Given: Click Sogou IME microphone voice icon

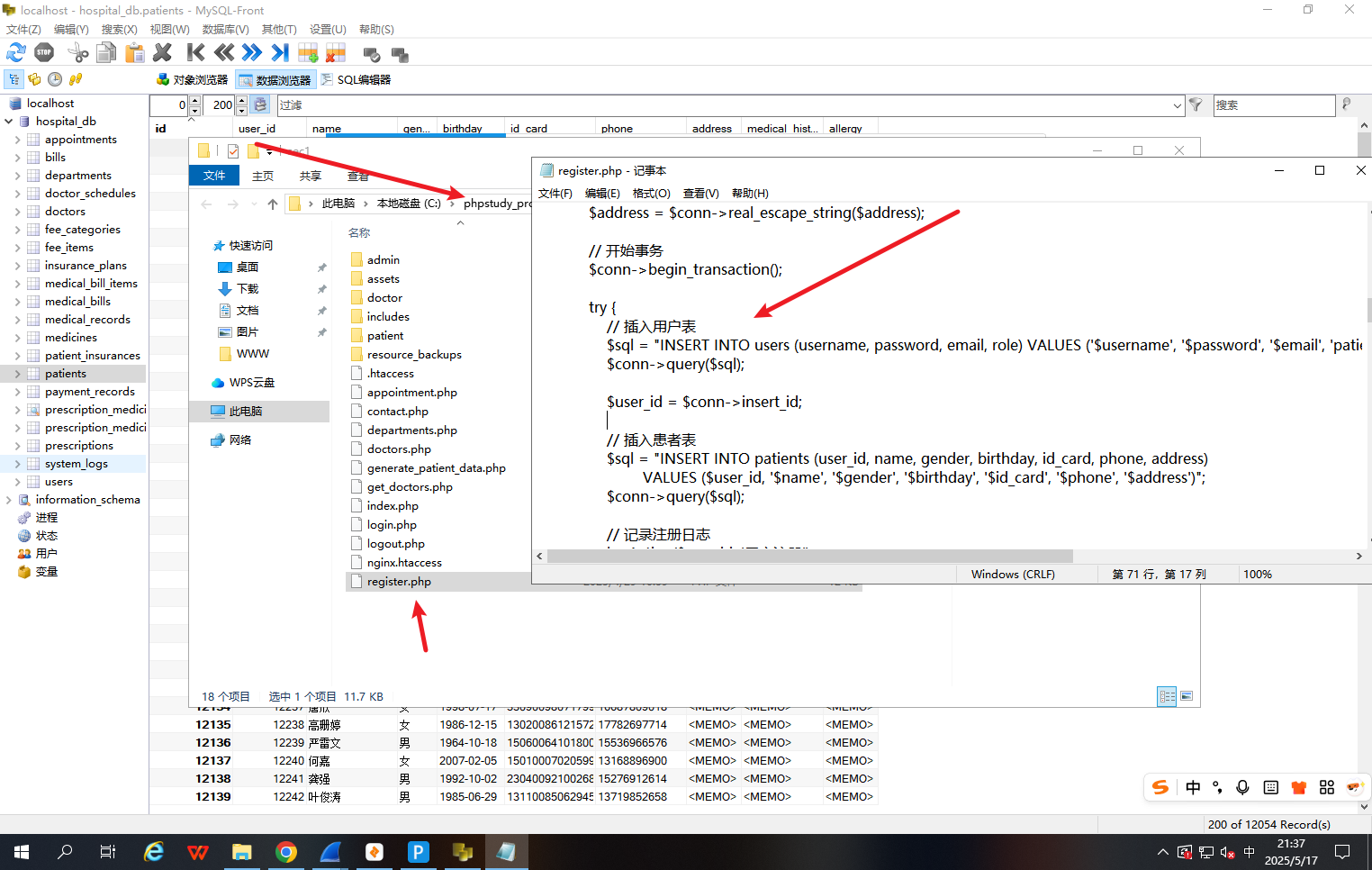Looking at the screenshot, I should click(1242, 787).
